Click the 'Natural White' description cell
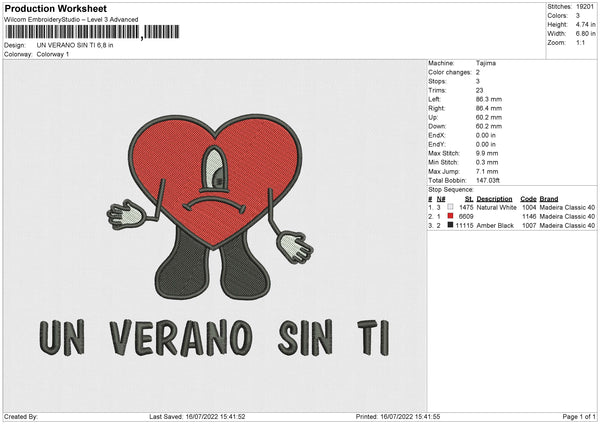This screenshot has height=424, width=600. [x=496, y=207]
